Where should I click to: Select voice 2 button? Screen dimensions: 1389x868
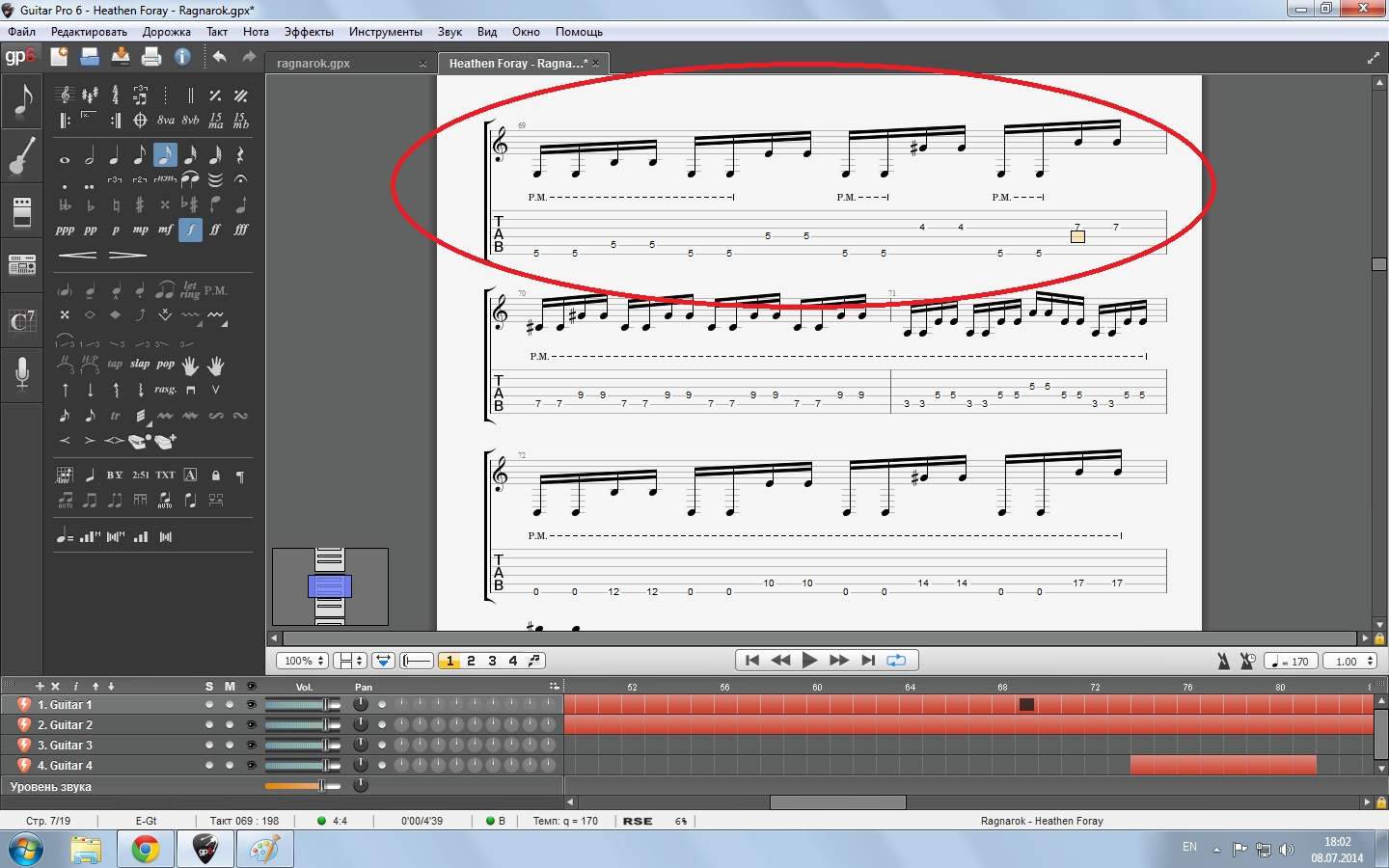471,661
